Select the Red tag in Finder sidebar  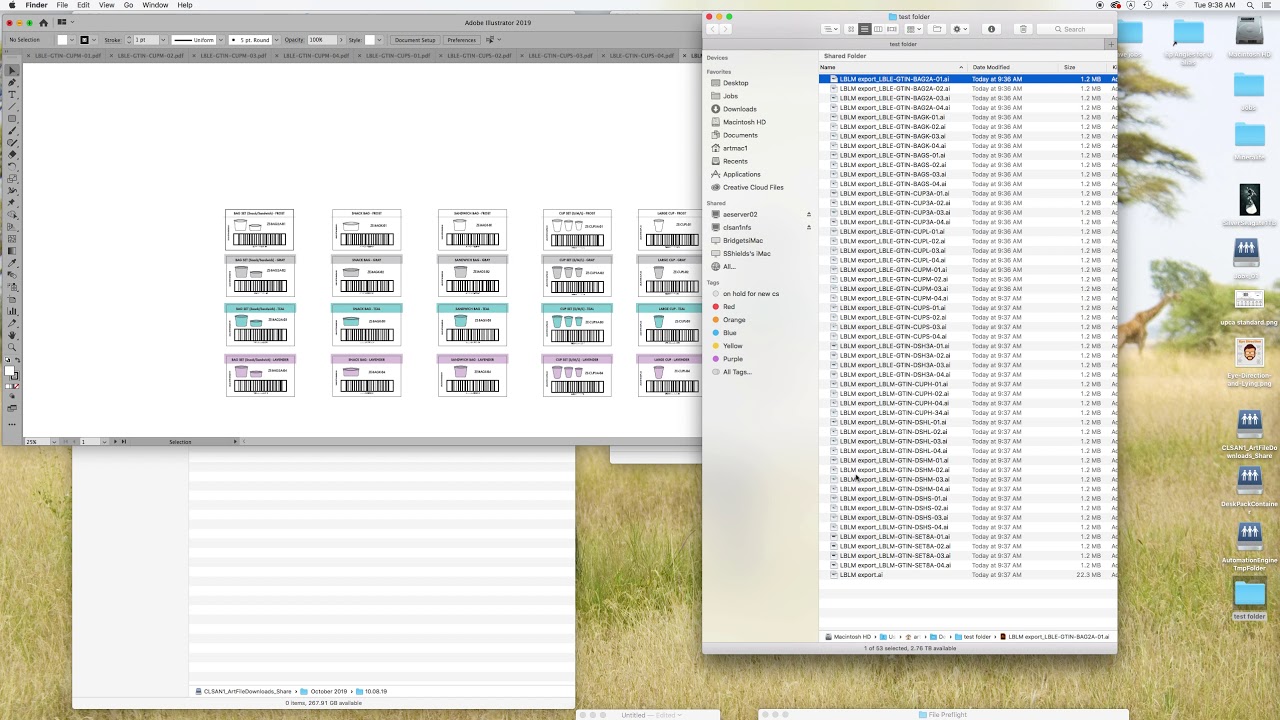tap(728, 307)
